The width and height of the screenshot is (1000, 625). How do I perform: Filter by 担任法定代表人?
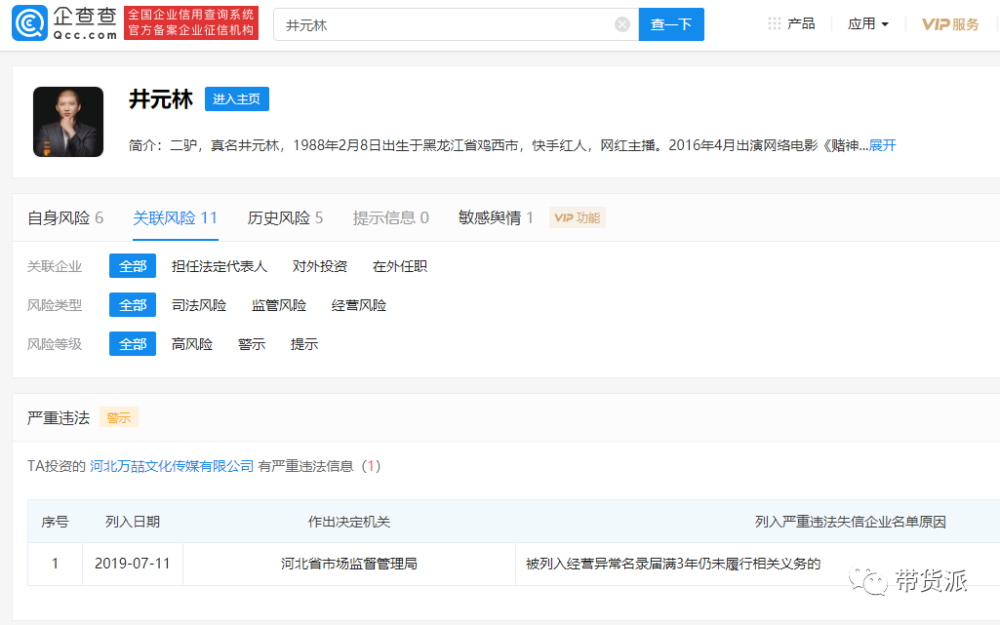pos(219,267)
